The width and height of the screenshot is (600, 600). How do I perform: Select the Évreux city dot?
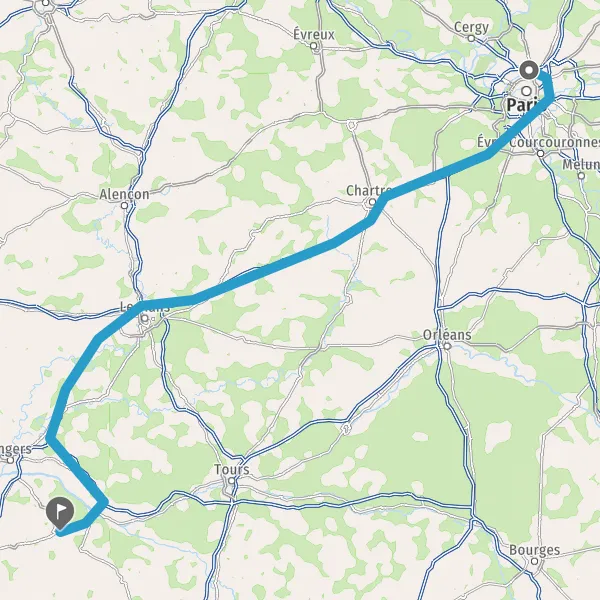[314, 46]
